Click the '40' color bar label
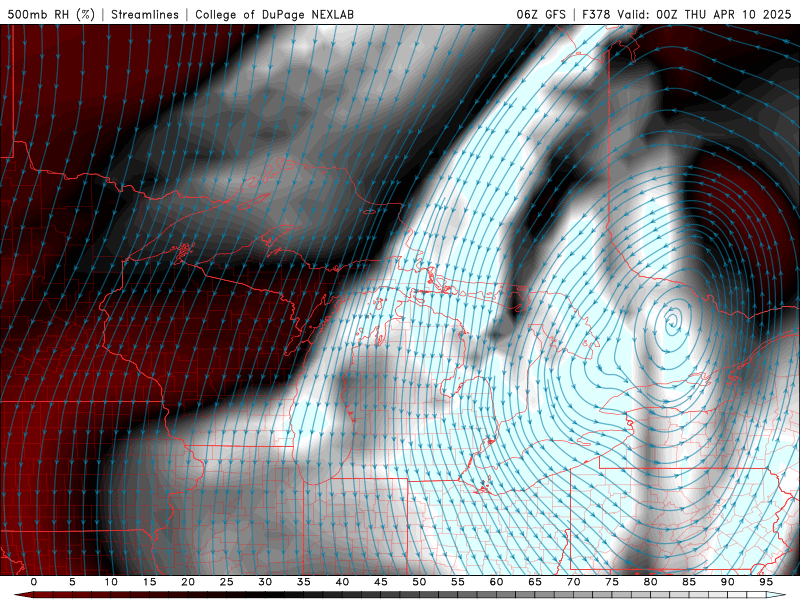 (342, 582)
